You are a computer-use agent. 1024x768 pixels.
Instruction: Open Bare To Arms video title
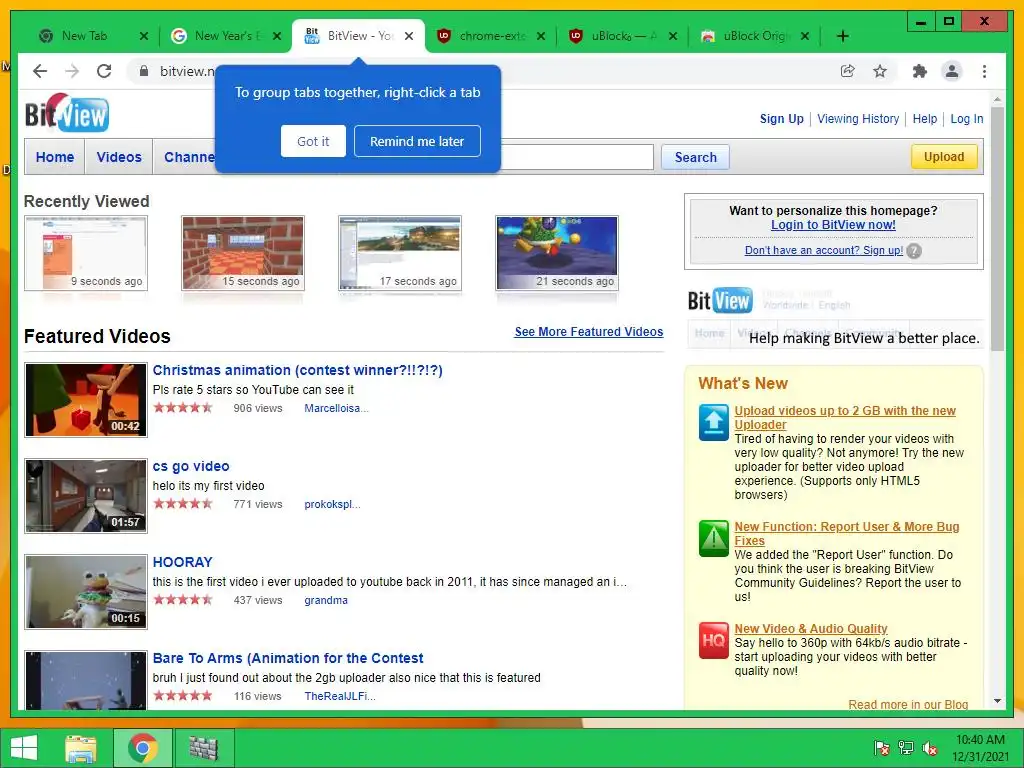point(288,658)
